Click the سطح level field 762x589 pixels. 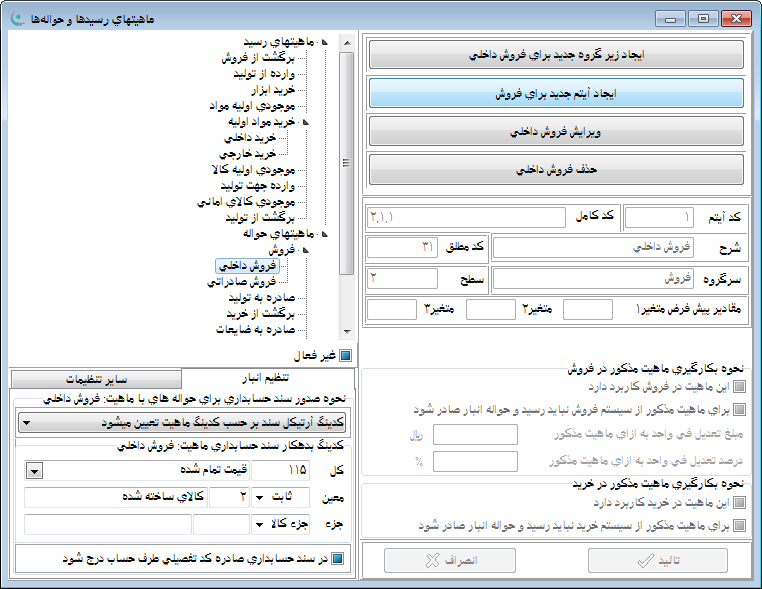pyautogui.click(x=402, y=279)
